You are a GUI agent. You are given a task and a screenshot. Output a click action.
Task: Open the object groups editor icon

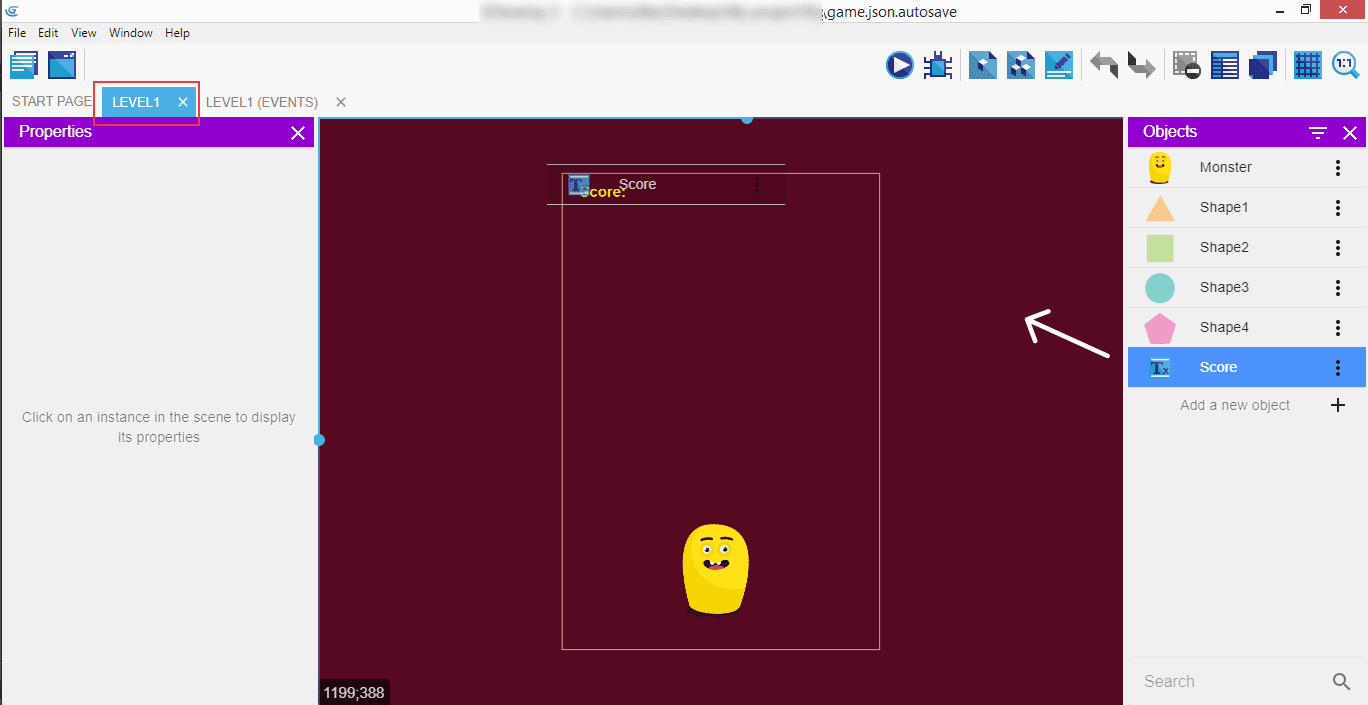[x=1021, y=66]
